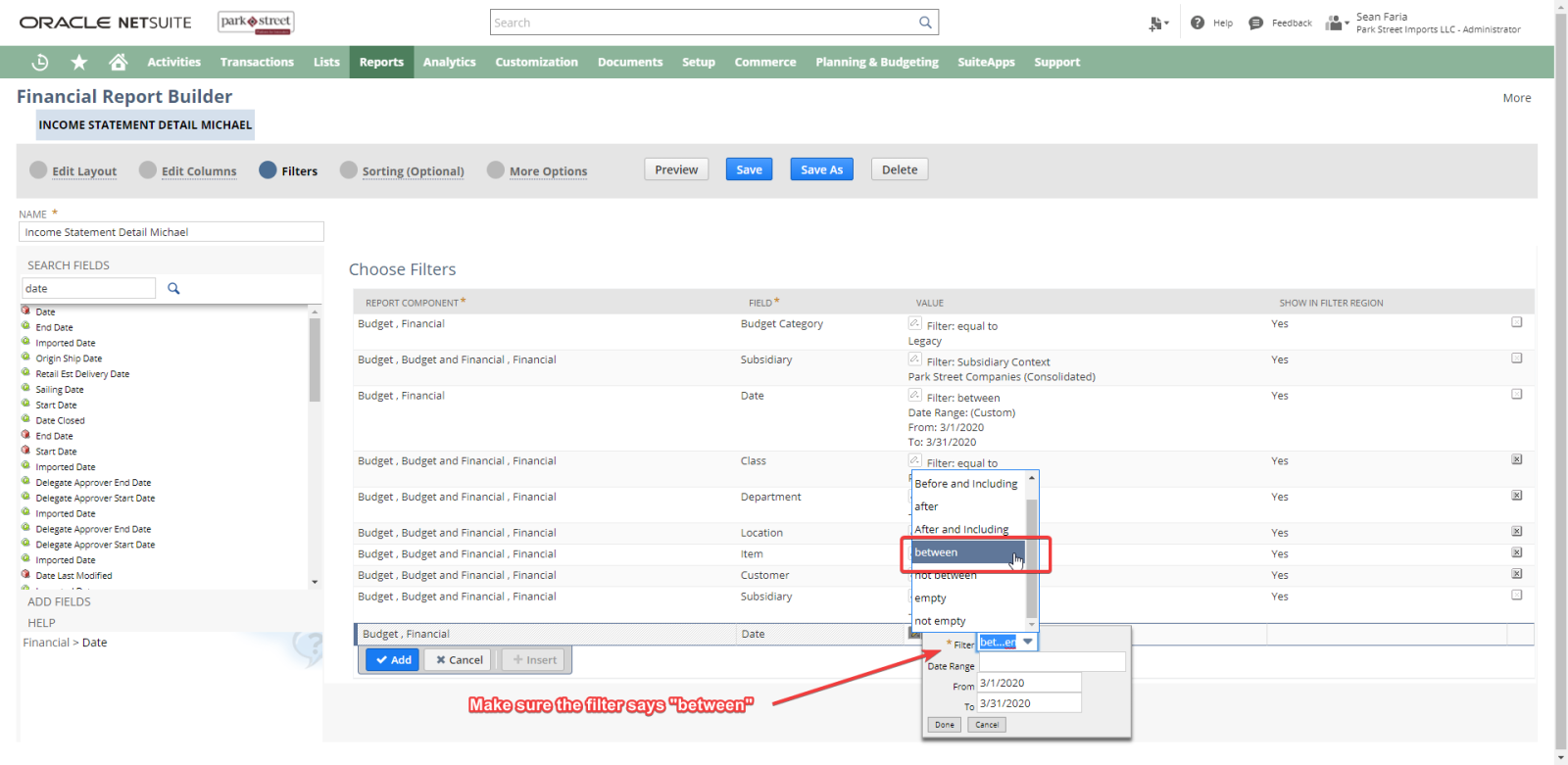Screen dimensions: 1568x765
Task: Click the field list vertical scrollbar
Action: point(315,358)
